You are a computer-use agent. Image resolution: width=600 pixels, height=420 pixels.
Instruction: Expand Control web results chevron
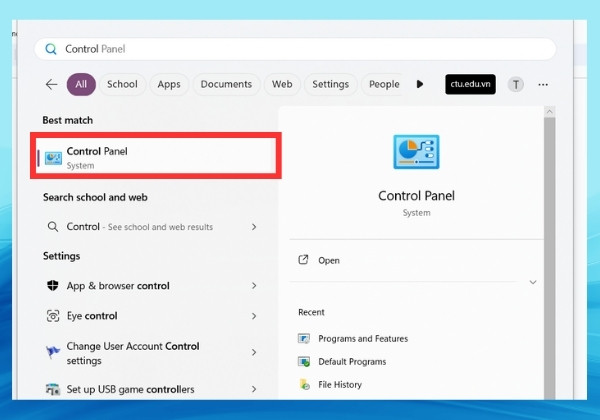(x=254, y=227)
